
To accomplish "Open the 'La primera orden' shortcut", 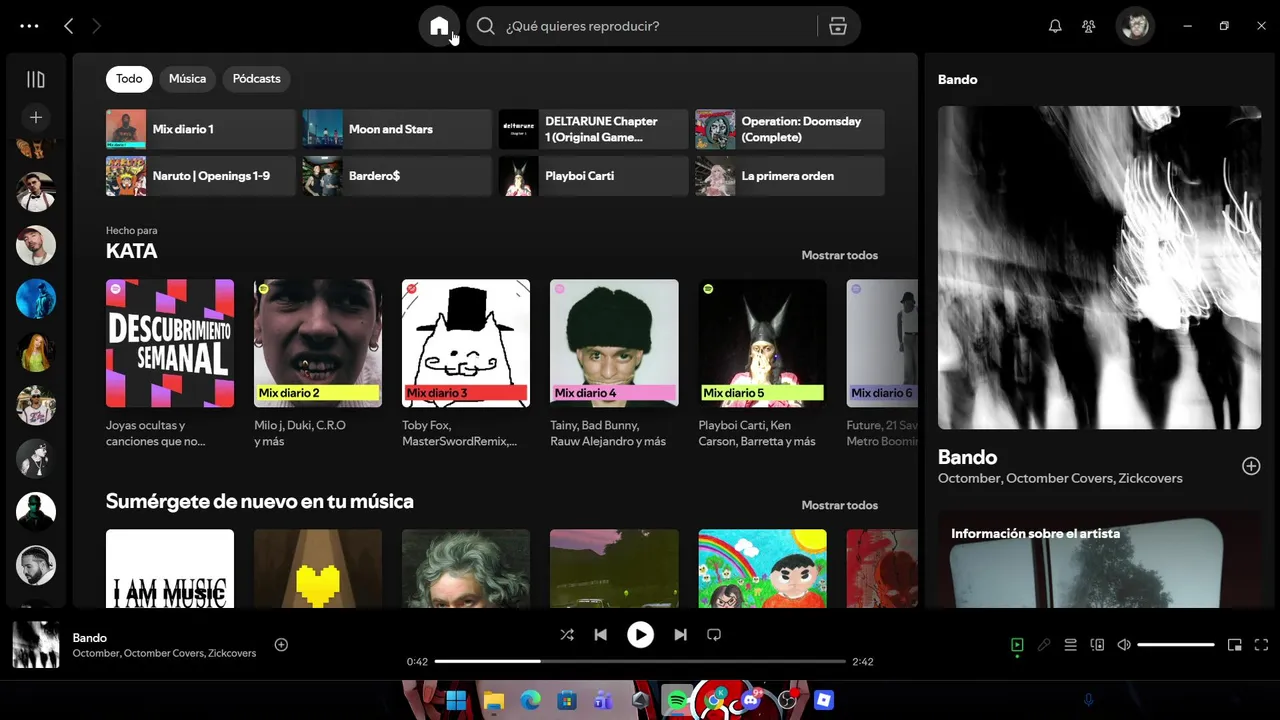I will click(790, 176).
